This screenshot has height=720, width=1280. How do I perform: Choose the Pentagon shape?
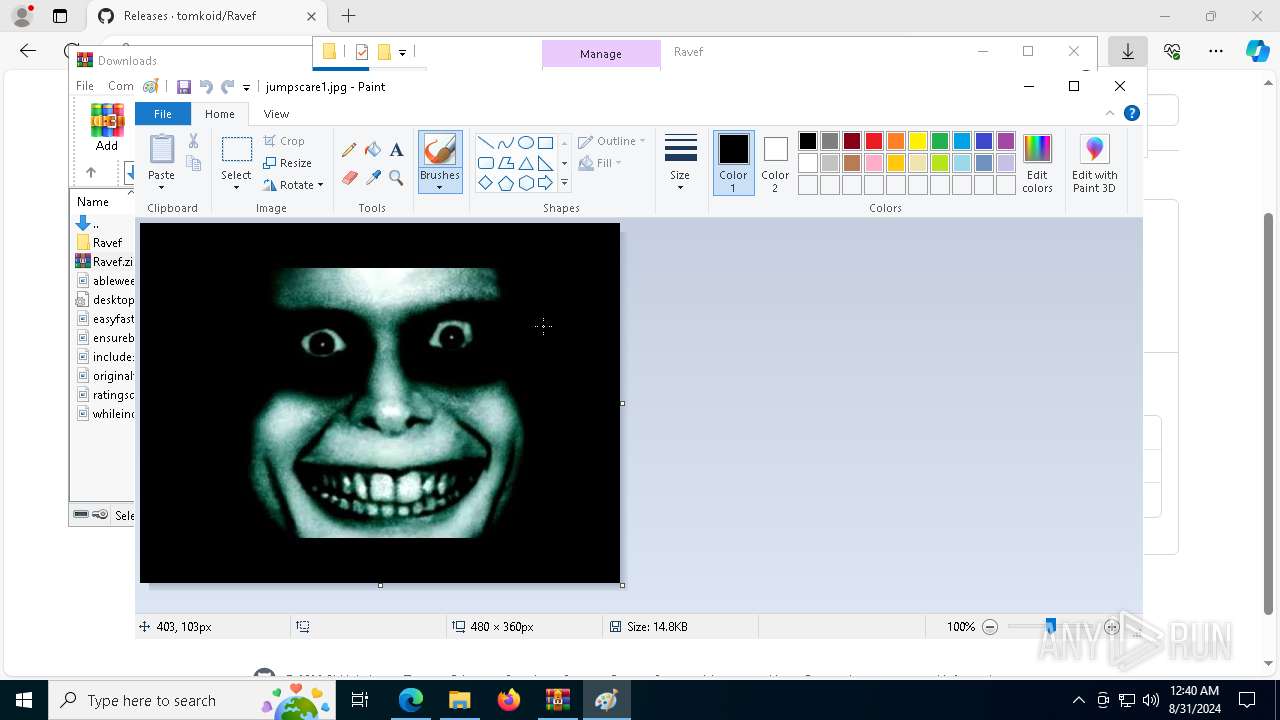505,183
